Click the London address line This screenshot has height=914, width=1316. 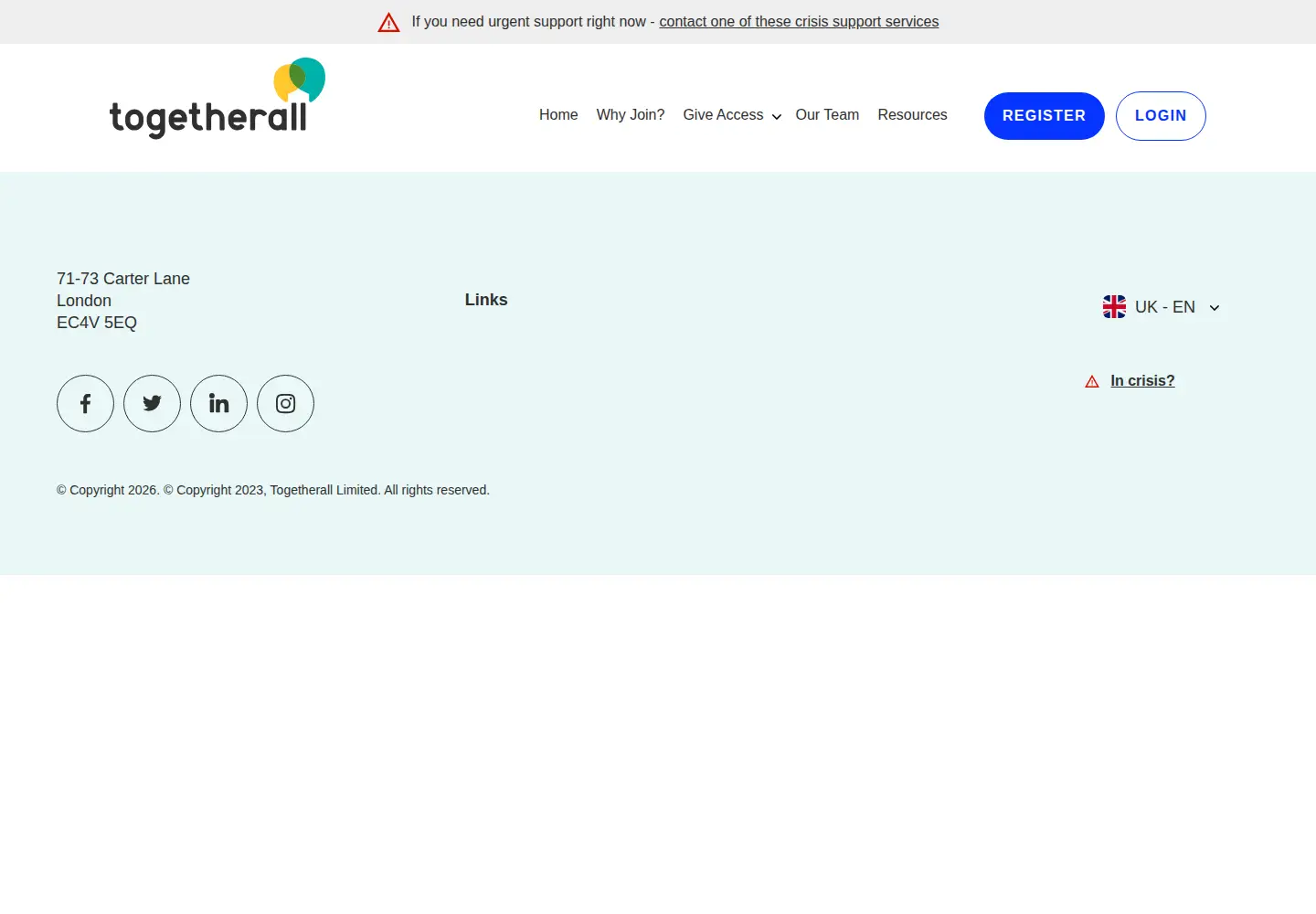point(84,301)
